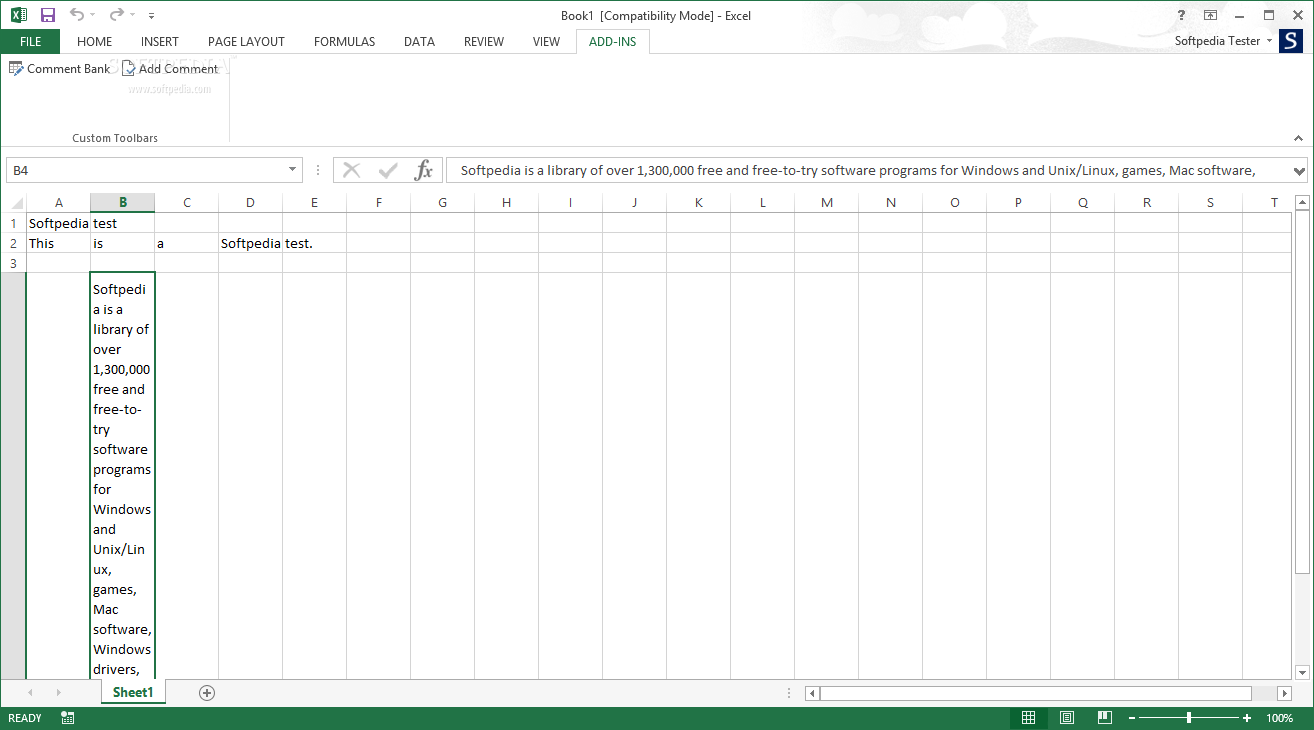The height and width of the screenshot is (730, 1314).
Task: Open Ribbon Display Options
Action: (1210, 15)
